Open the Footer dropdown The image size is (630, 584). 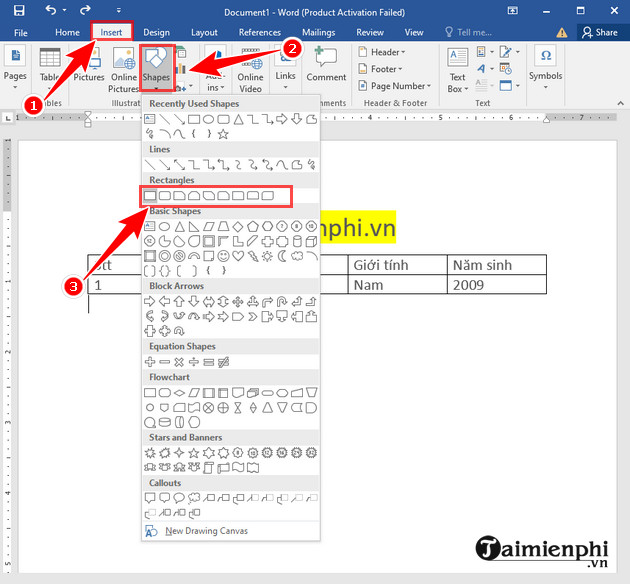coord(380,69)
